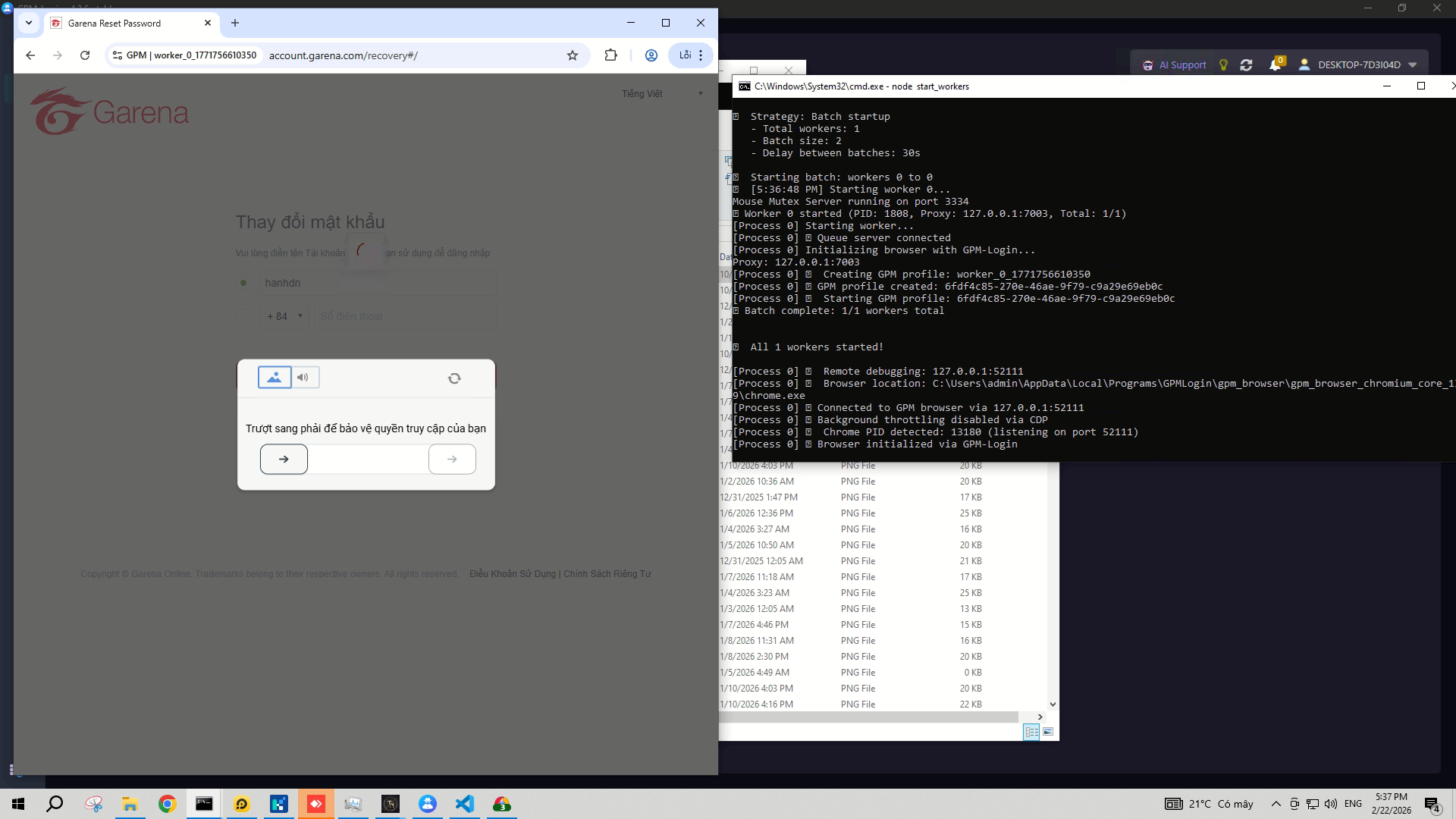Reload the Garena recovery page
This screenshot has height=819, width=1456.
[x=85, y=55]
